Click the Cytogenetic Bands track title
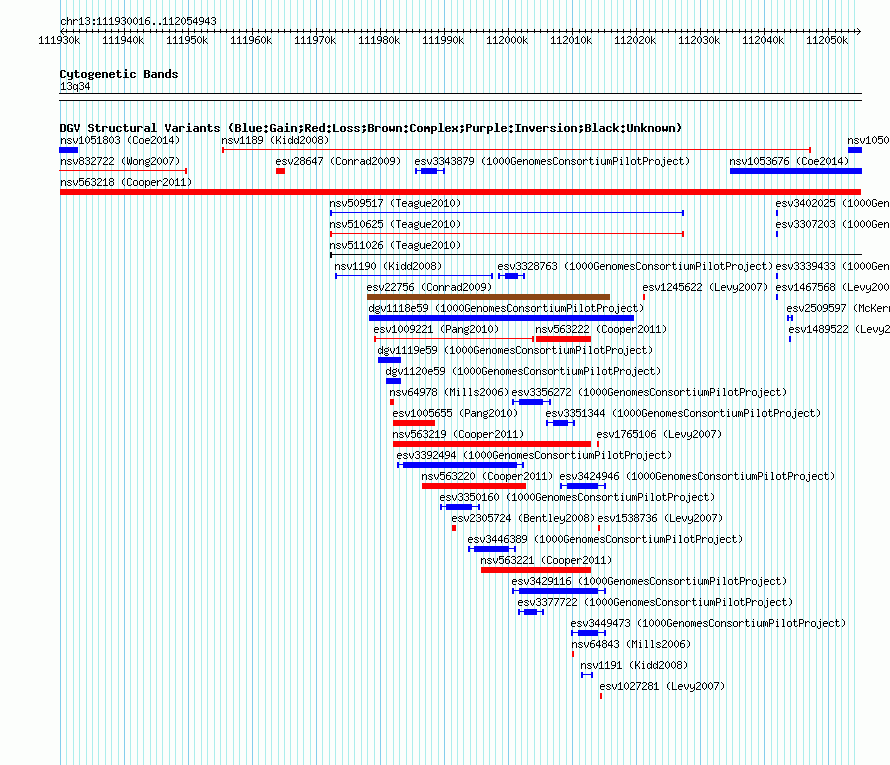 pos(119,74)
